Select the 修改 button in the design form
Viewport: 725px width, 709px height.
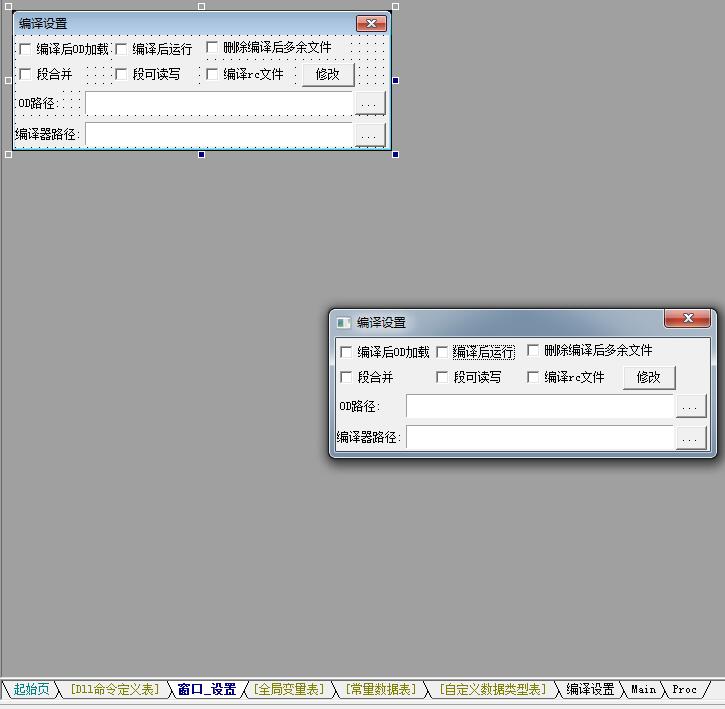(x=328, y=74)
